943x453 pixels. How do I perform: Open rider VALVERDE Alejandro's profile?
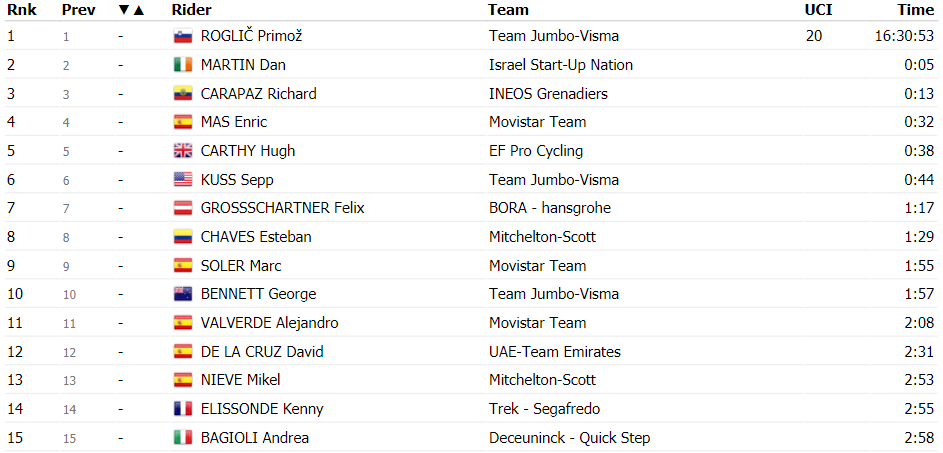coord(269,323)
